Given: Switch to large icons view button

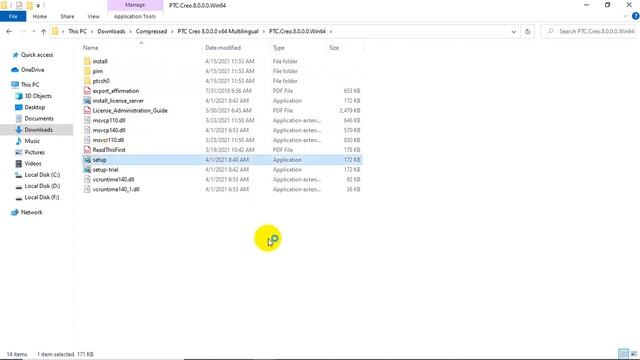Looking at the screenshot, I should pos(633,354).
